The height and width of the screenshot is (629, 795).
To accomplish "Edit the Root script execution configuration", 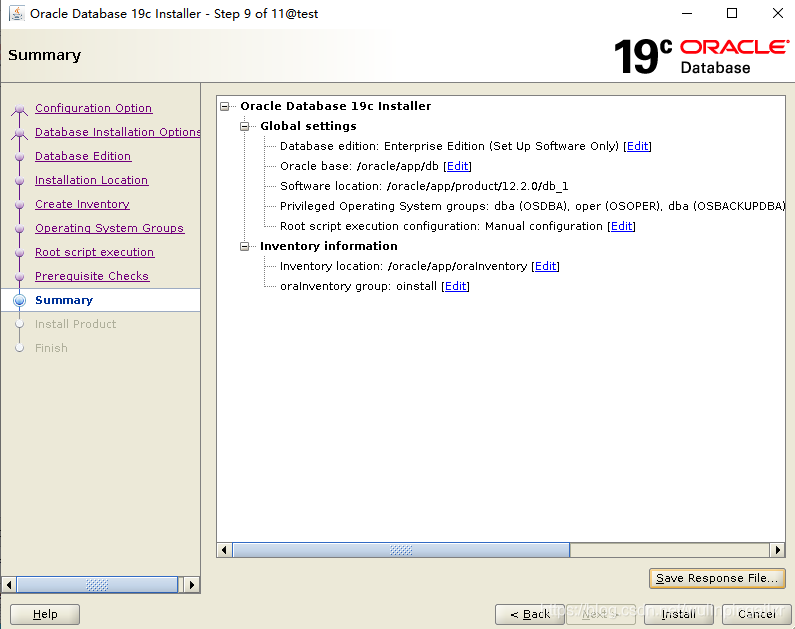I will pyautogui.click(x=622, y=226).
